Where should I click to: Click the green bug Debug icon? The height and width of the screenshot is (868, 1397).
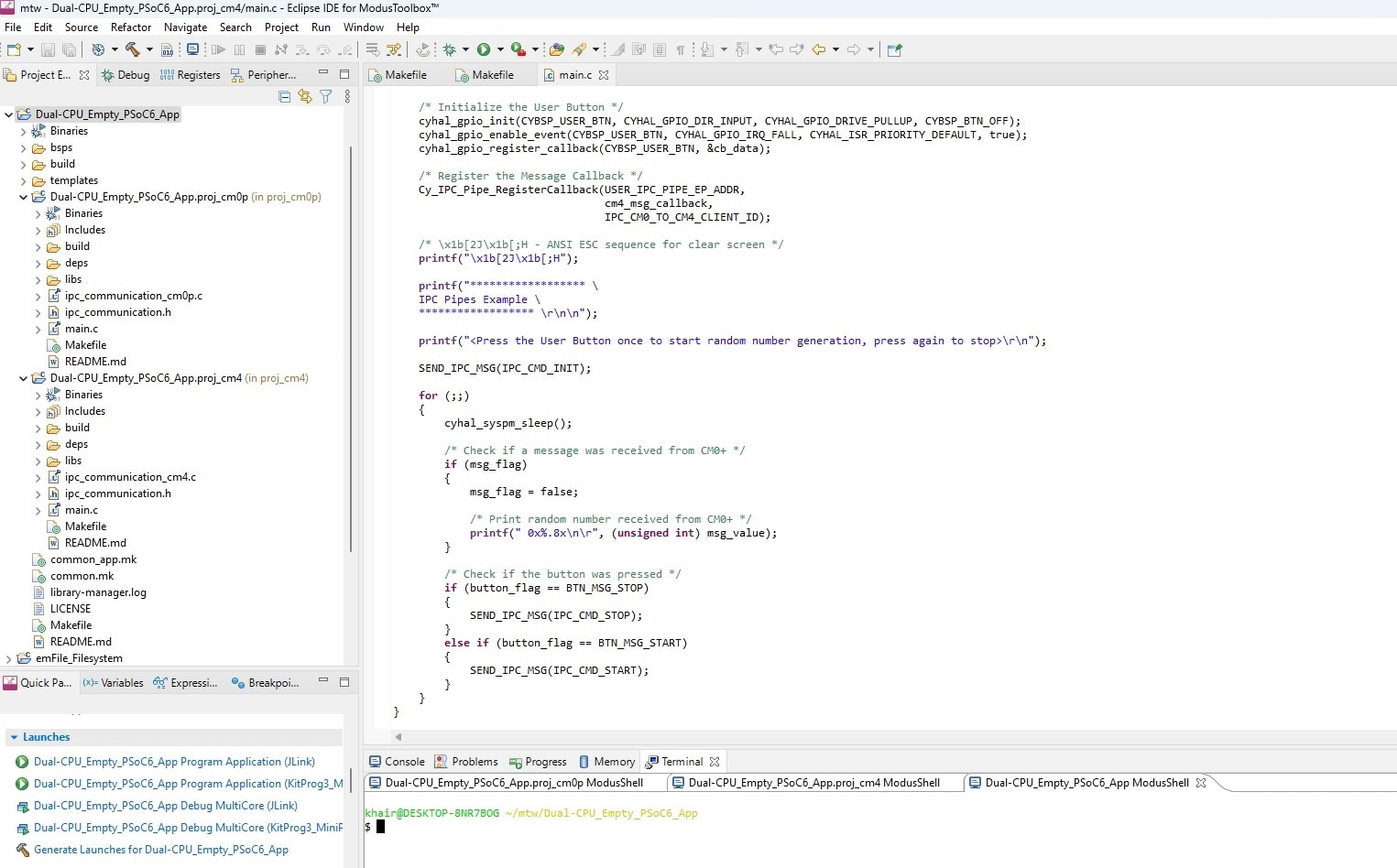click(x=449, y=49)
